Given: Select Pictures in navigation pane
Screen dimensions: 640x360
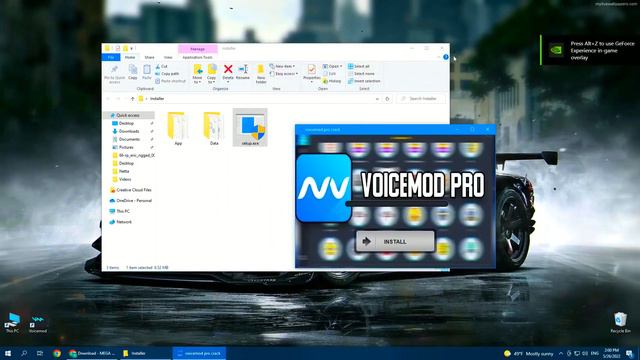Looking at the screenshot, I should (126, 147).
